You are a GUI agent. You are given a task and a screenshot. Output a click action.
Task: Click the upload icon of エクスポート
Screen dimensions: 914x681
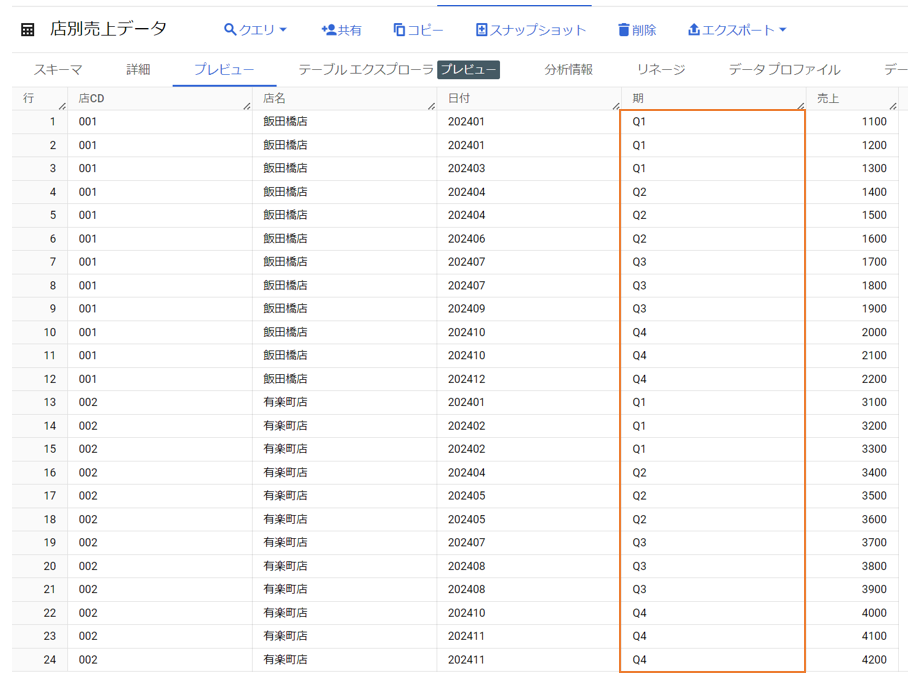(x=694, y=29)
